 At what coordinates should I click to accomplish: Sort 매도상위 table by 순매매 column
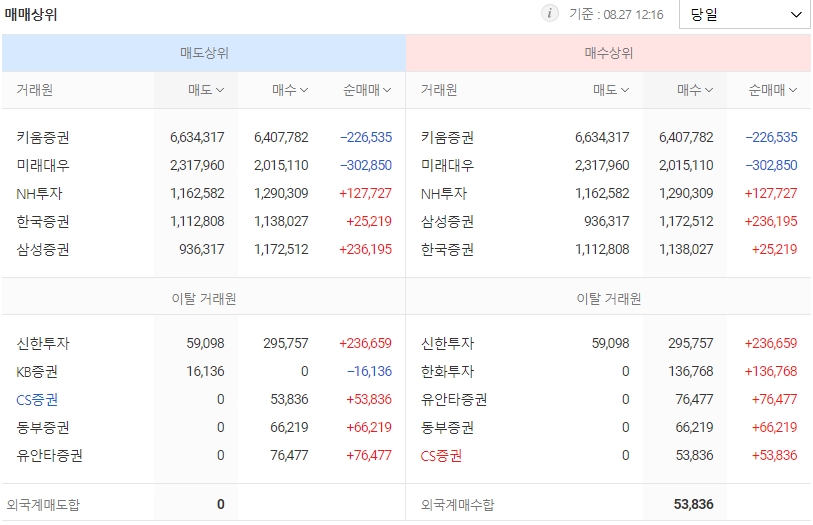tap(367, 90)
